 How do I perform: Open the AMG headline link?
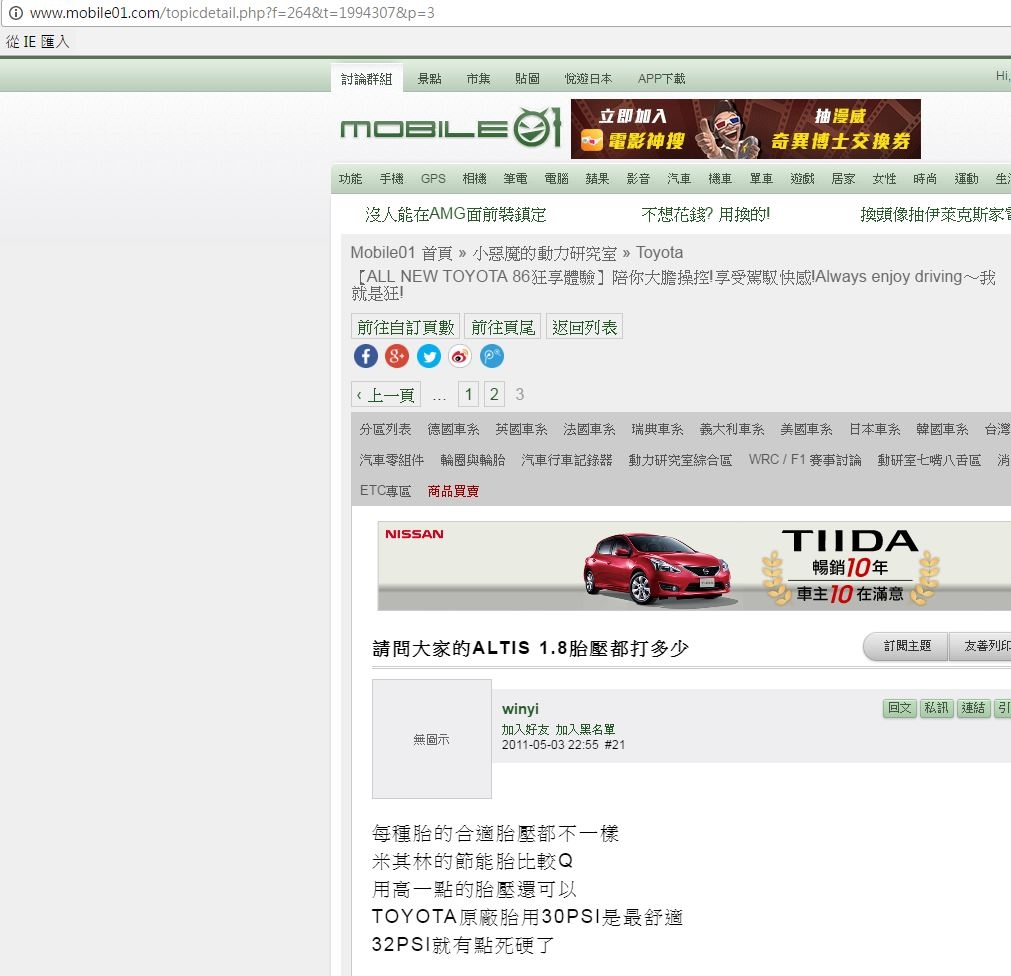tap(456, 214)
